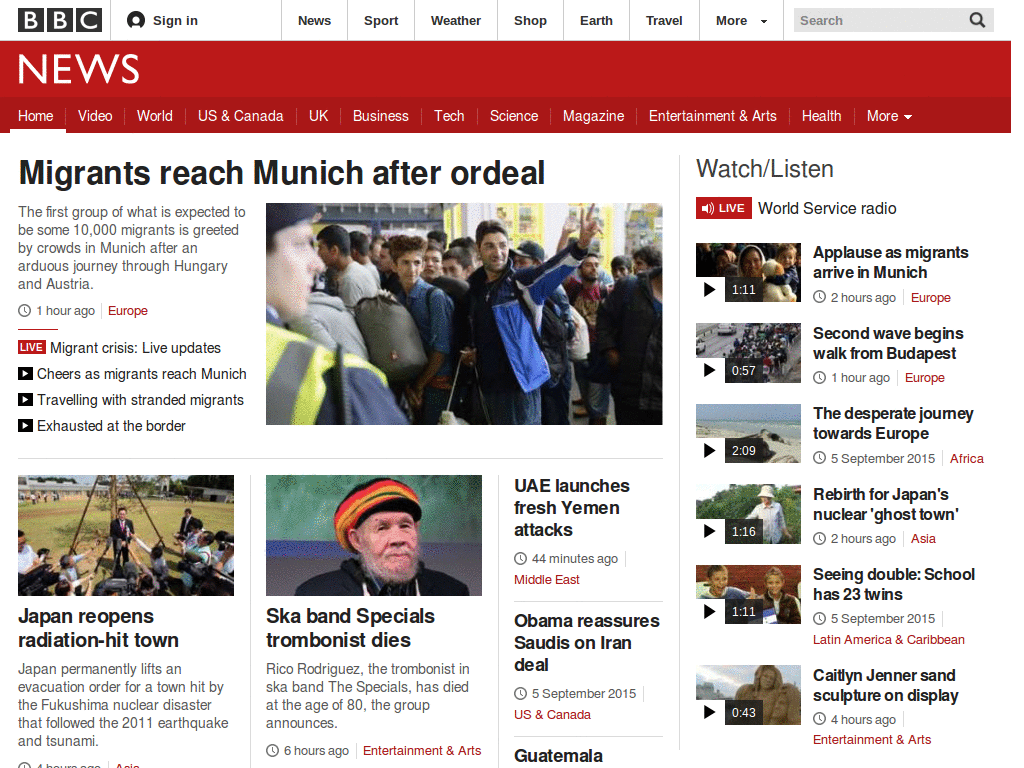1024x768 pixels.
Task: Open Exhausted at the border link
Action: (111, 426)
